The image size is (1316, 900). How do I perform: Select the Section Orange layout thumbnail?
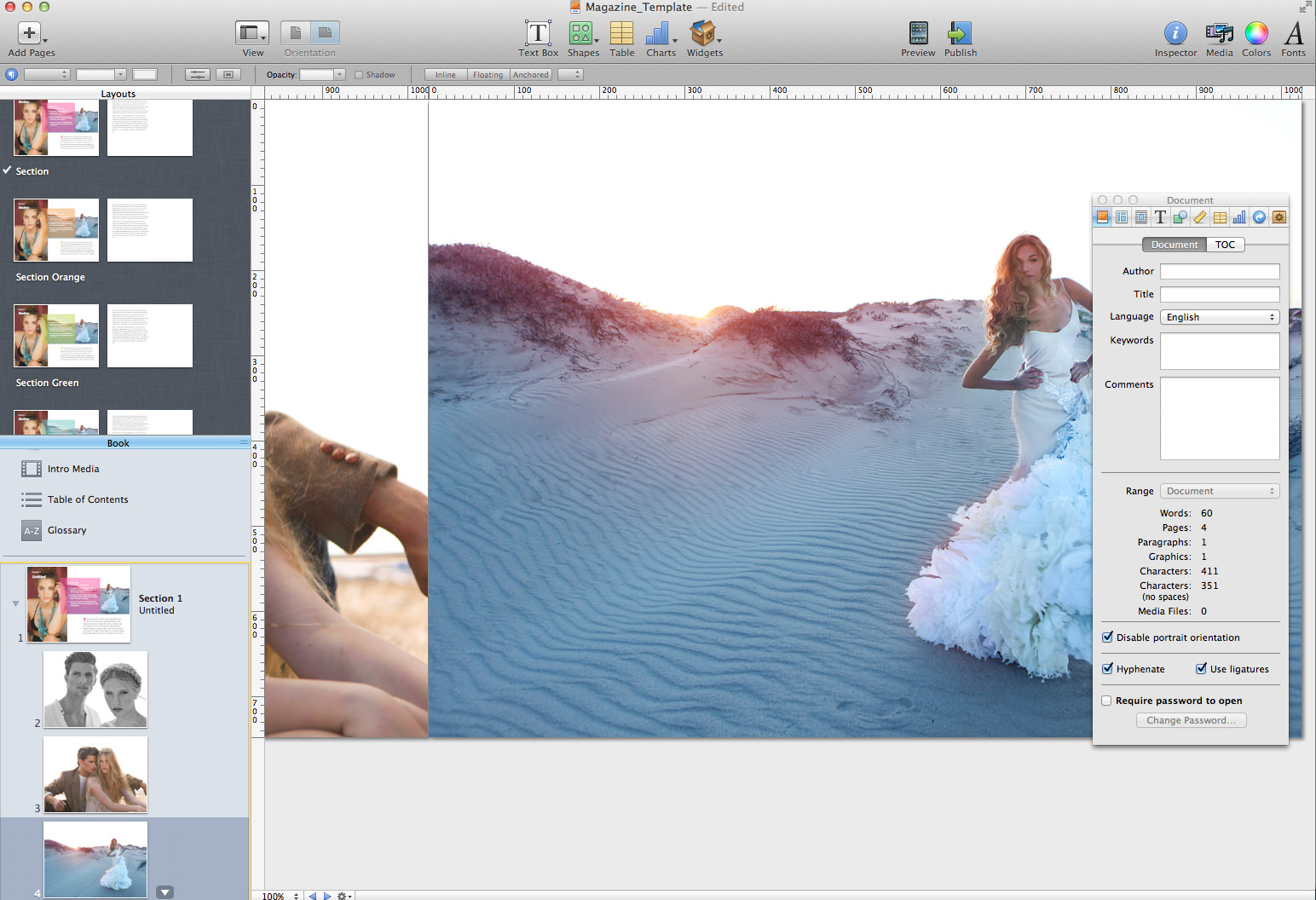pos(56,230)
